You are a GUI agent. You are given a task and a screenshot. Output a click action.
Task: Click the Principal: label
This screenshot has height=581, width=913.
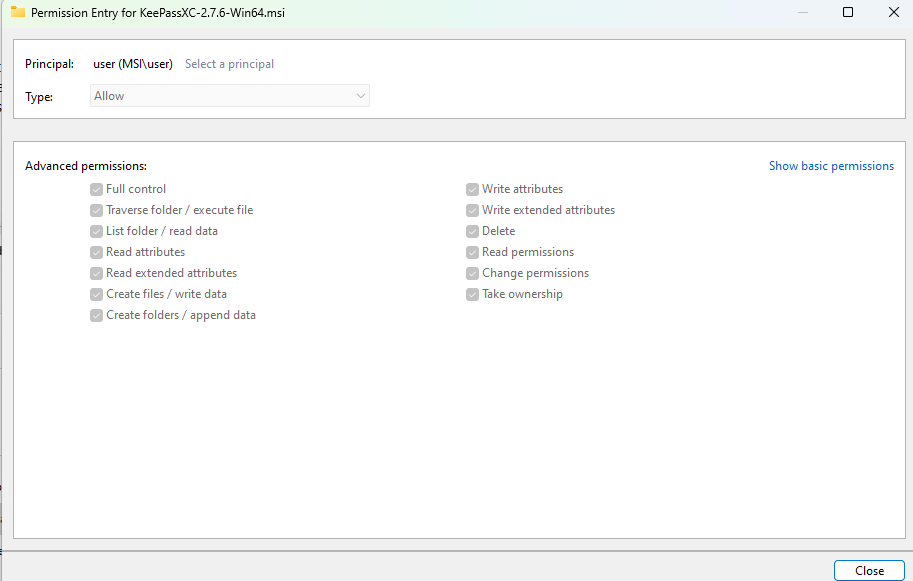(x=49, y=64)
